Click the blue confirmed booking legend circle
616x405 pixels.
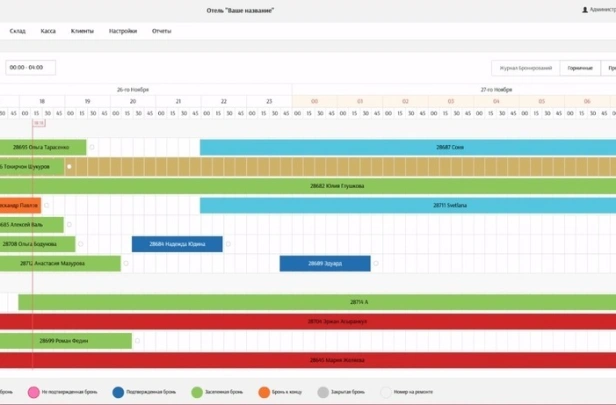[119, 393]
